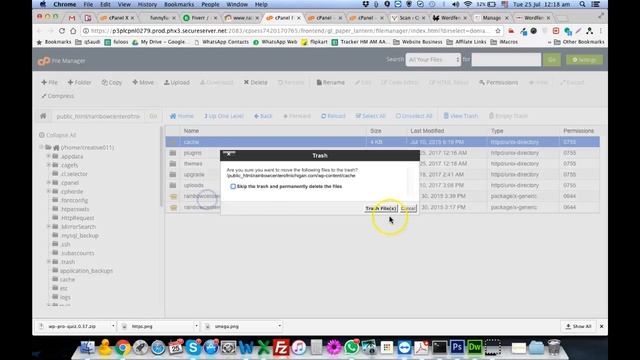Create a new folder with +Folder
The image size is (640, 360).
coord(79,82)
